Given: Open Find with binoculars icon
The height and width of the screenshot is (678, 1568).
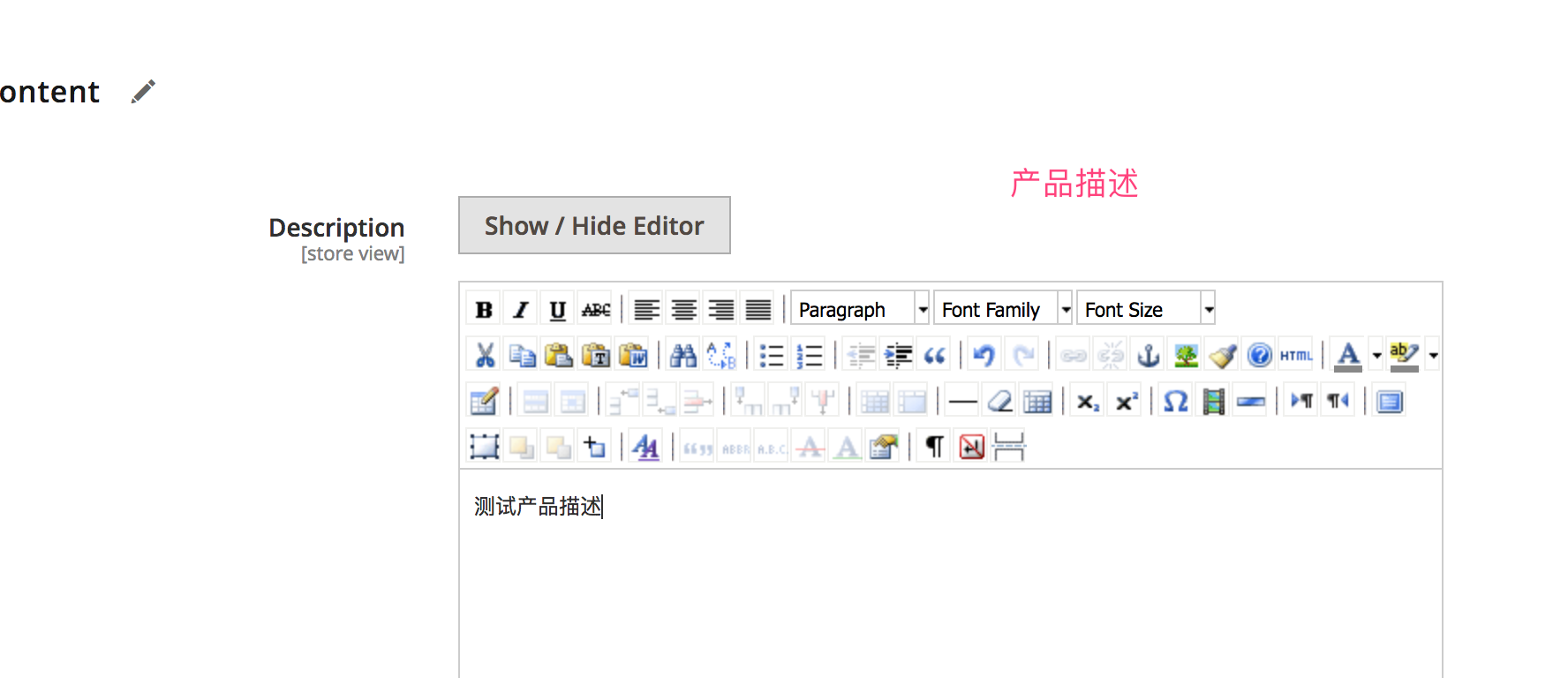Looking at the screenshot, I should tap(683, 355).
